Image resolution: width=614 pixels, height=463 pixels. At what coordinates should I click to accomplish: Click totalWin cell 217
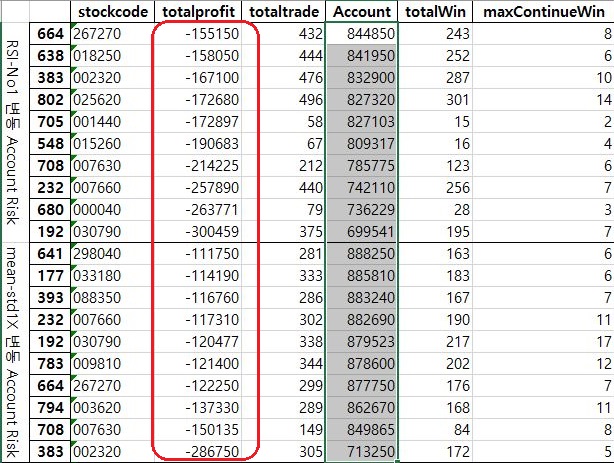pos(435,342)
